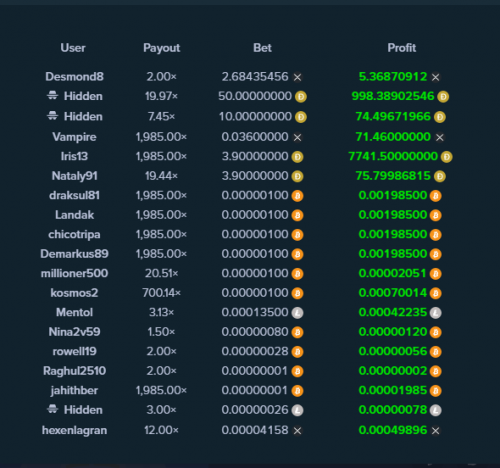Click Demarkus89's 1,985.00× payout value
The width and height of the screenshot is (500, 468).
[161, 254]
